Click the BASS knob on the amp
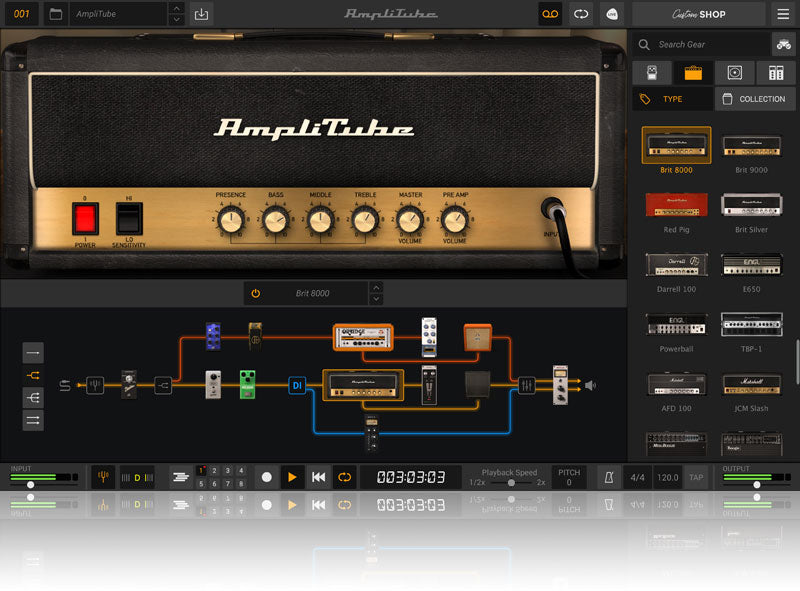Viewport: 800px width, 591px height. tap(276, 220)
